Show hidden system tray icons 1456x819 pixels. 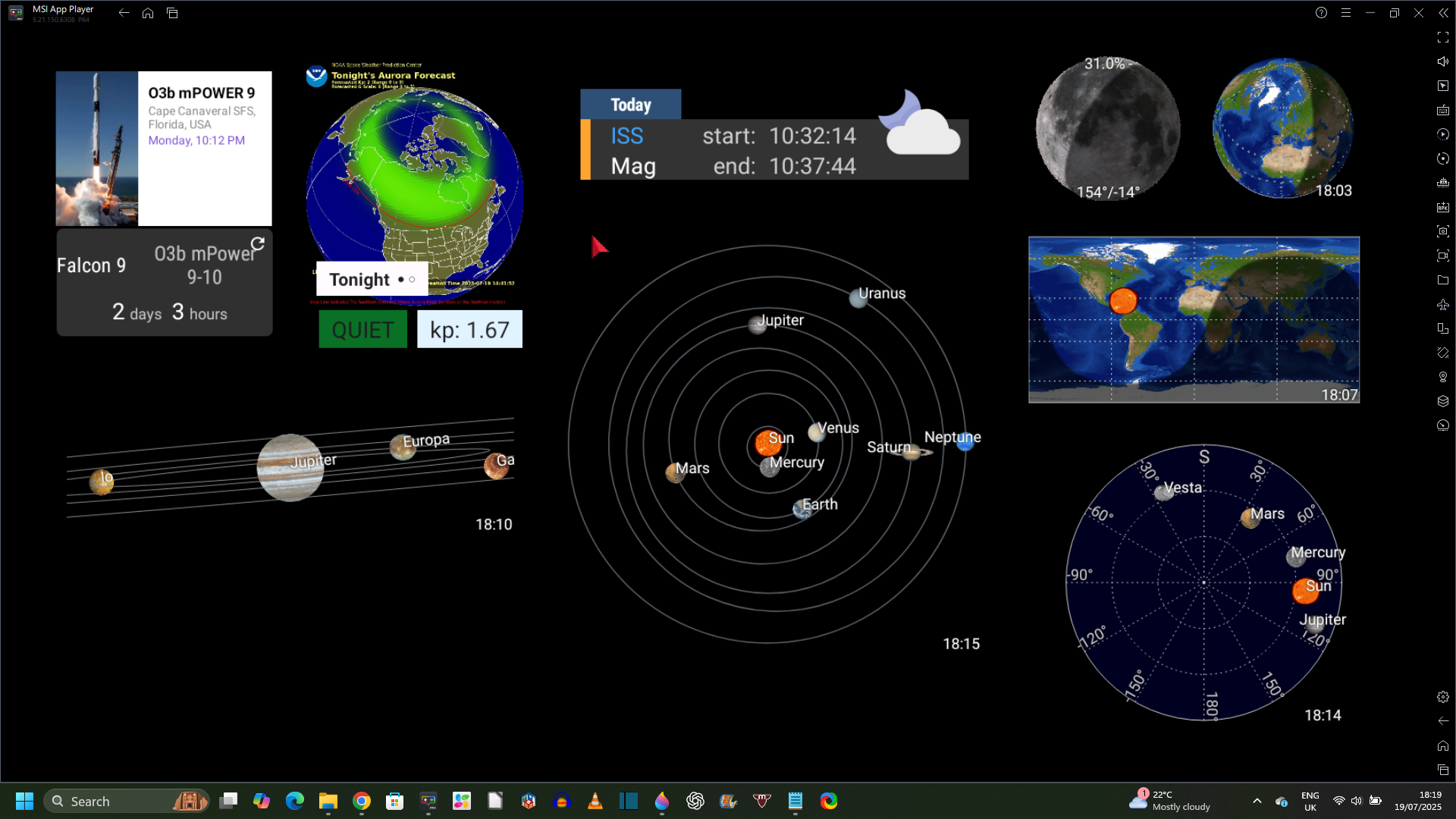coord(1257,801)
